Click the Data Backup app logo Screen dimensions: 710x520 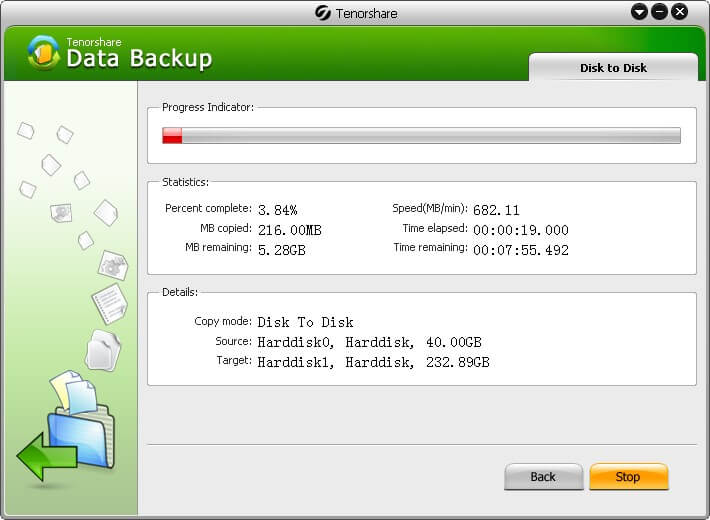point(43,53)
